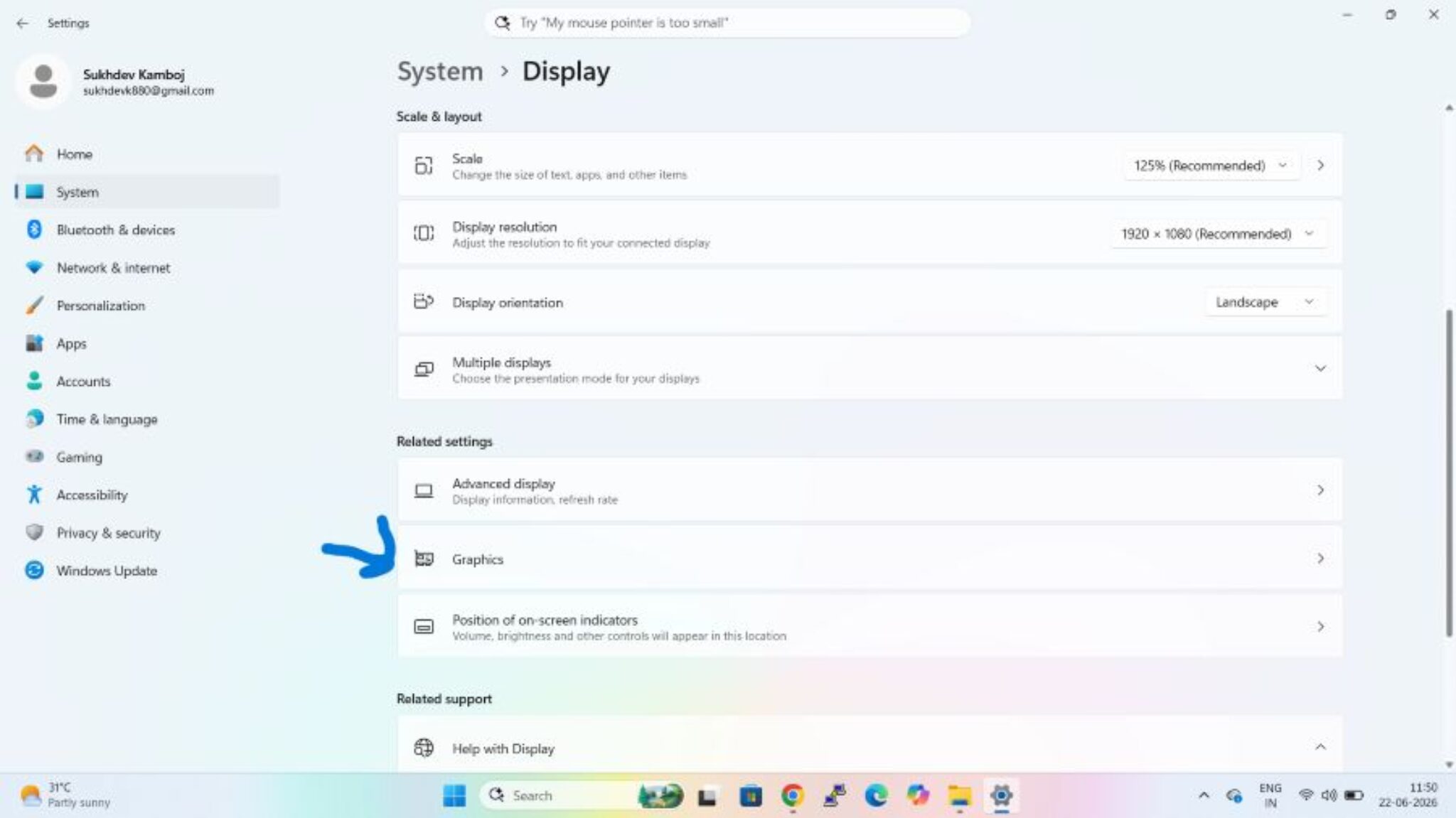Open Network & internet settings
1456x818 pixels.
[147, 267]
